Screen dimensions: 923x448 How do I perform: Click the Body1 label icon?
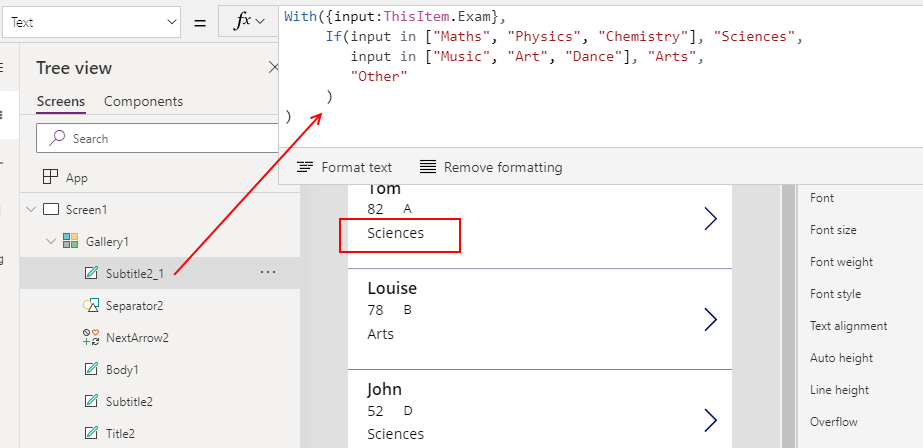(x=92, y=369)
